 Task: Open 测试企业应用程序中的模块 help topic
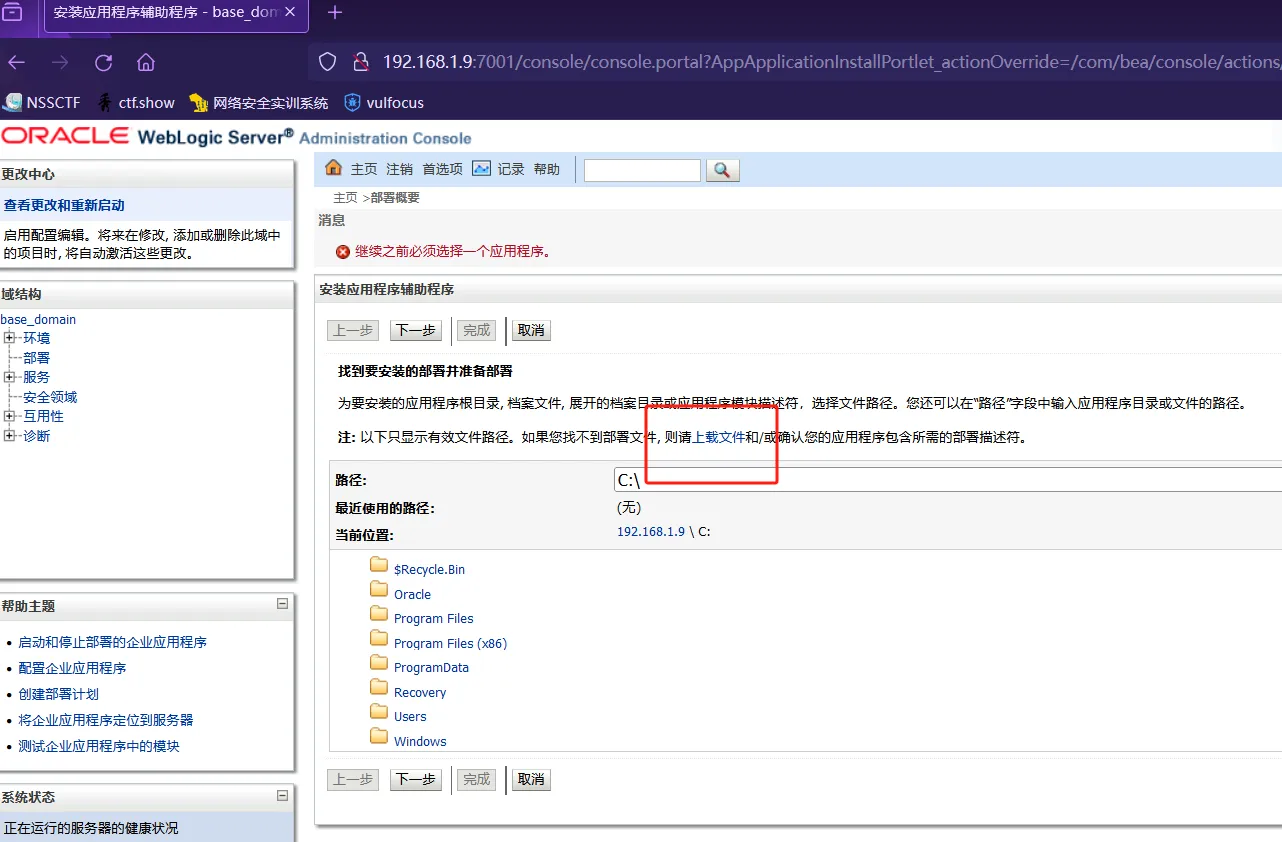99,746
